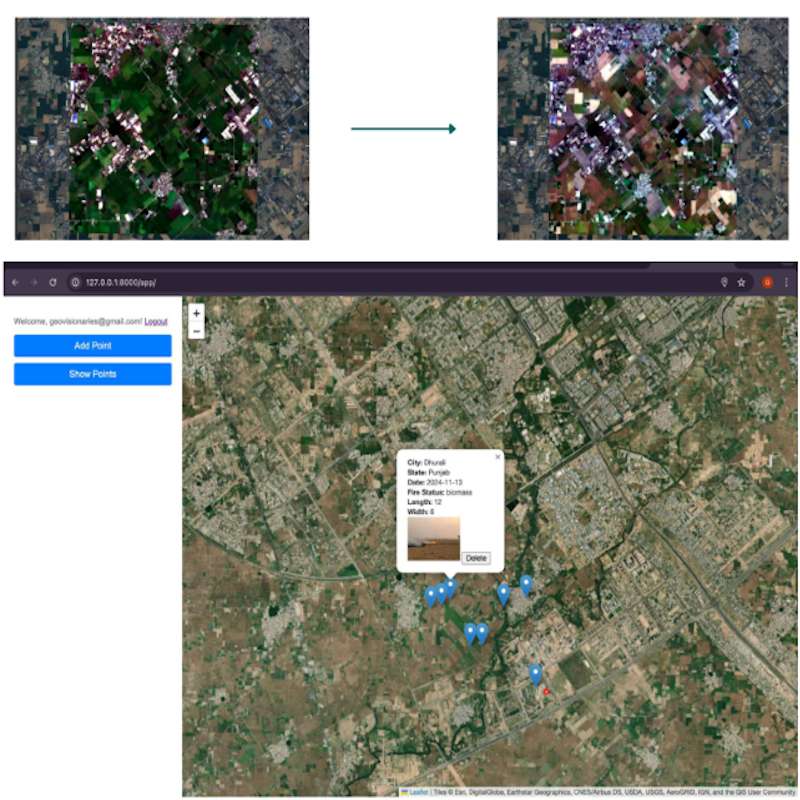This screenshot has width=800, height=800.
Task: Click the small red circle marker on the map
Action: pyautogui.click(x=546, y=691)
